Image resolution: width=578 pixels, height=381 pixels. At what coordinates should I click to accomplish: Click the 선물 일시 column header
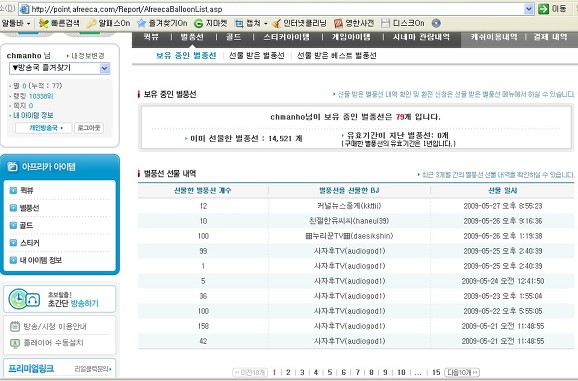(x=502, y=190)
